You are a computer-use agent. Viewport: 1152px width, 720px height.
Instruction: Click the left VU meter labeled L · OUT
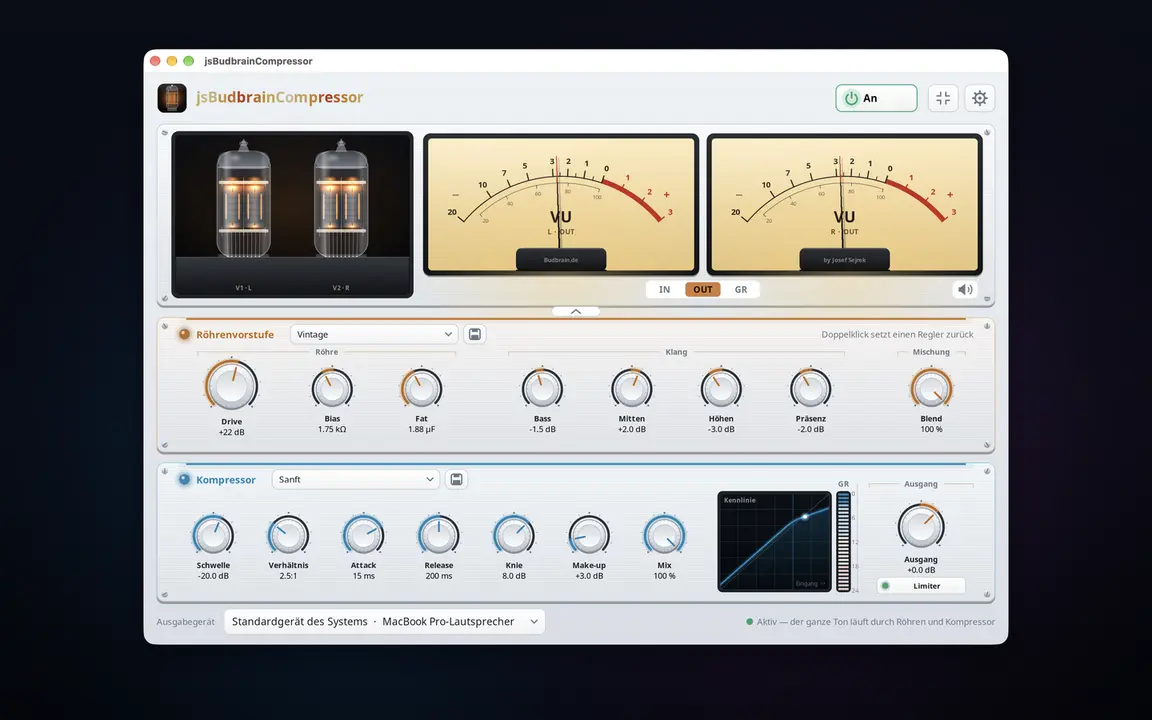[x=561, y=204]
